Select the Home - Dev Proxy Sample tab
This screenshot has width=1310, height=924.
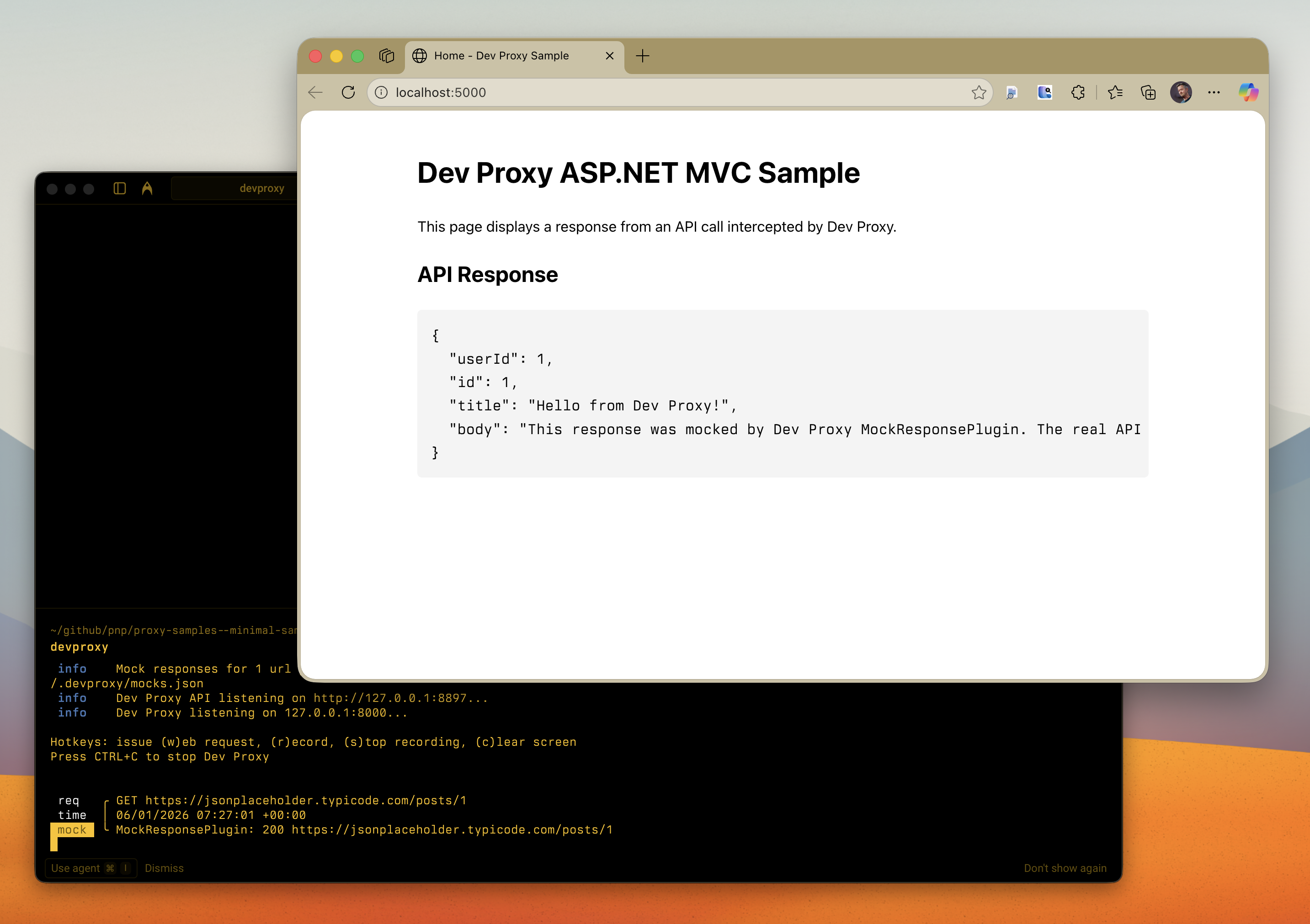501,55
